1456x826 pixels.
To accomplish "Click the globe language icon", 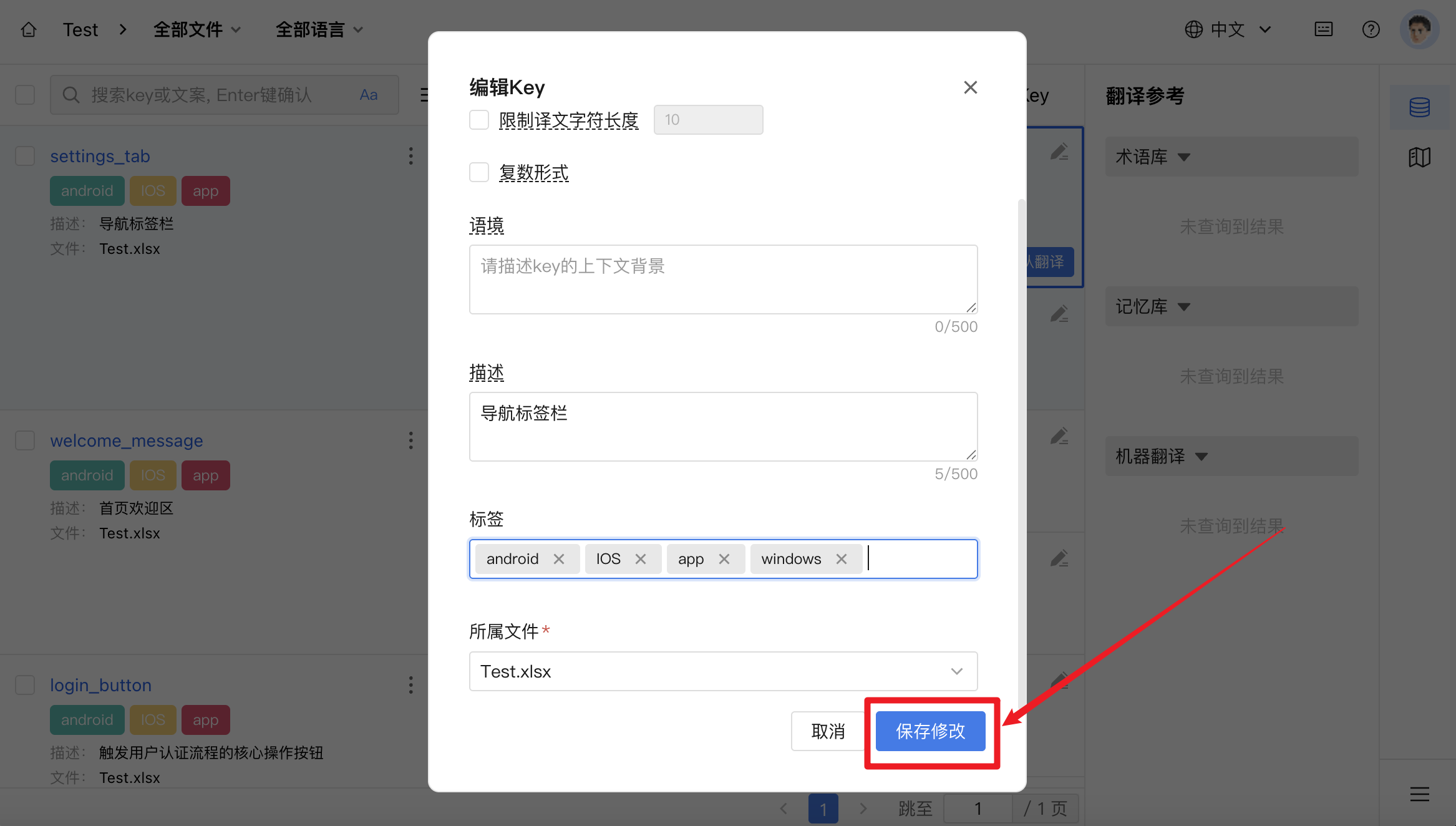I will coord(1193,29).
